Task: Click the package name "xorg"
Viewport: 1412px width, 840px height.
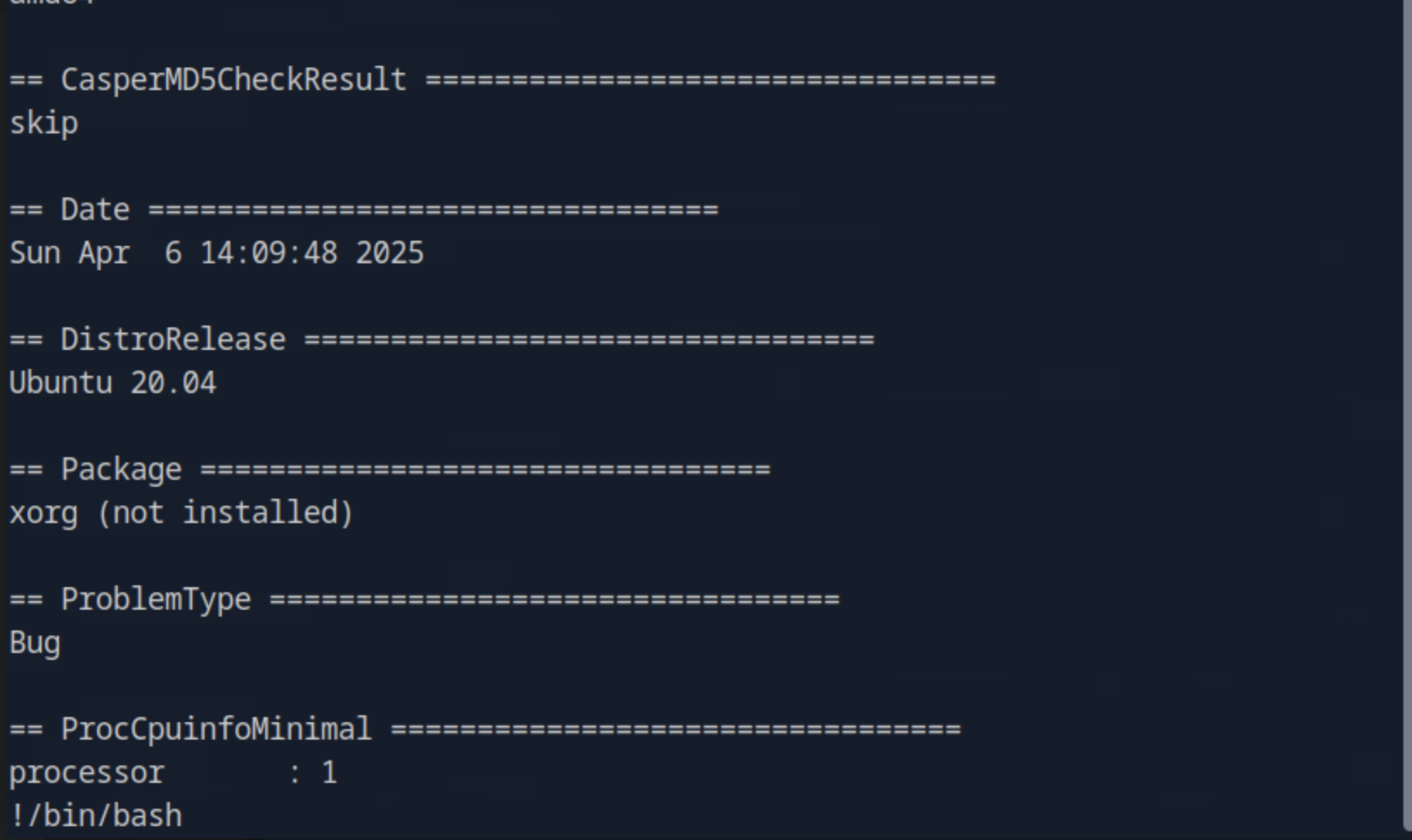Action: pos(43,513)
